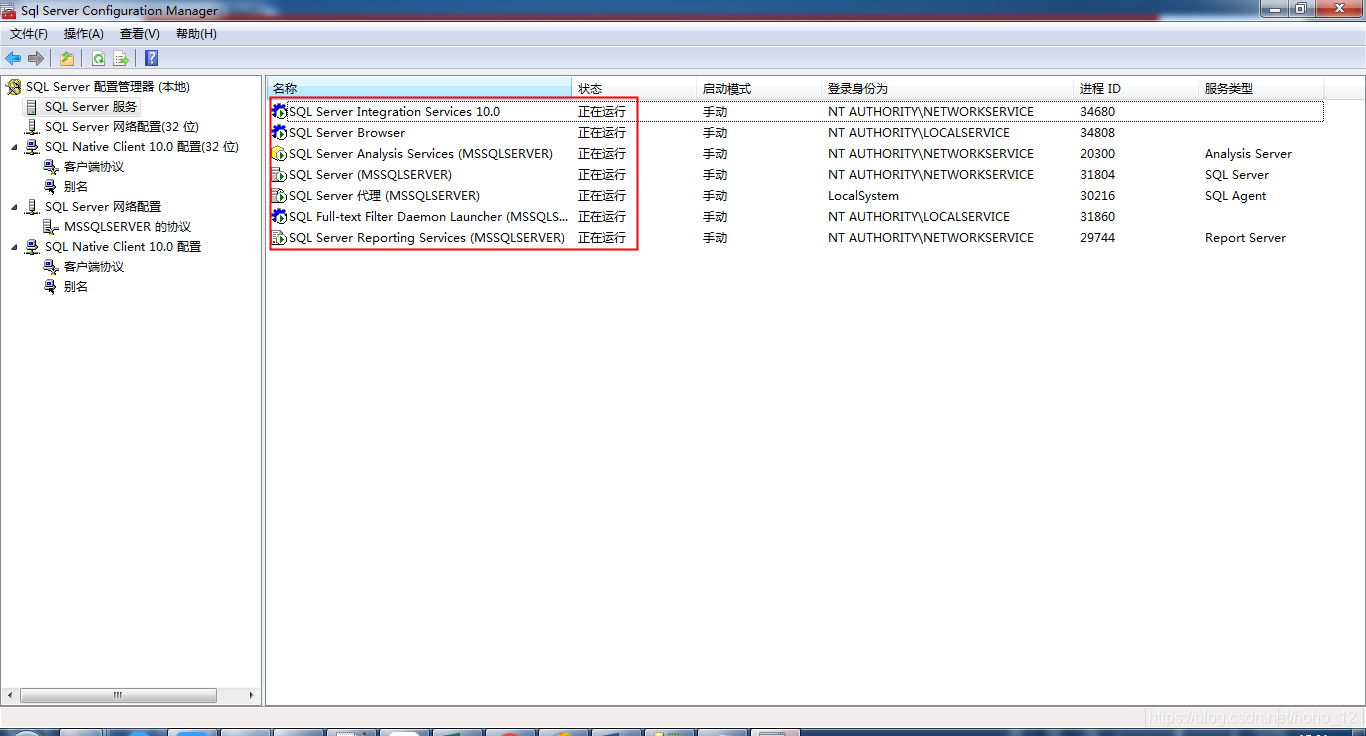Collapse SQL Native Client 10.0 配置(32 位) node

pos(15,147)
